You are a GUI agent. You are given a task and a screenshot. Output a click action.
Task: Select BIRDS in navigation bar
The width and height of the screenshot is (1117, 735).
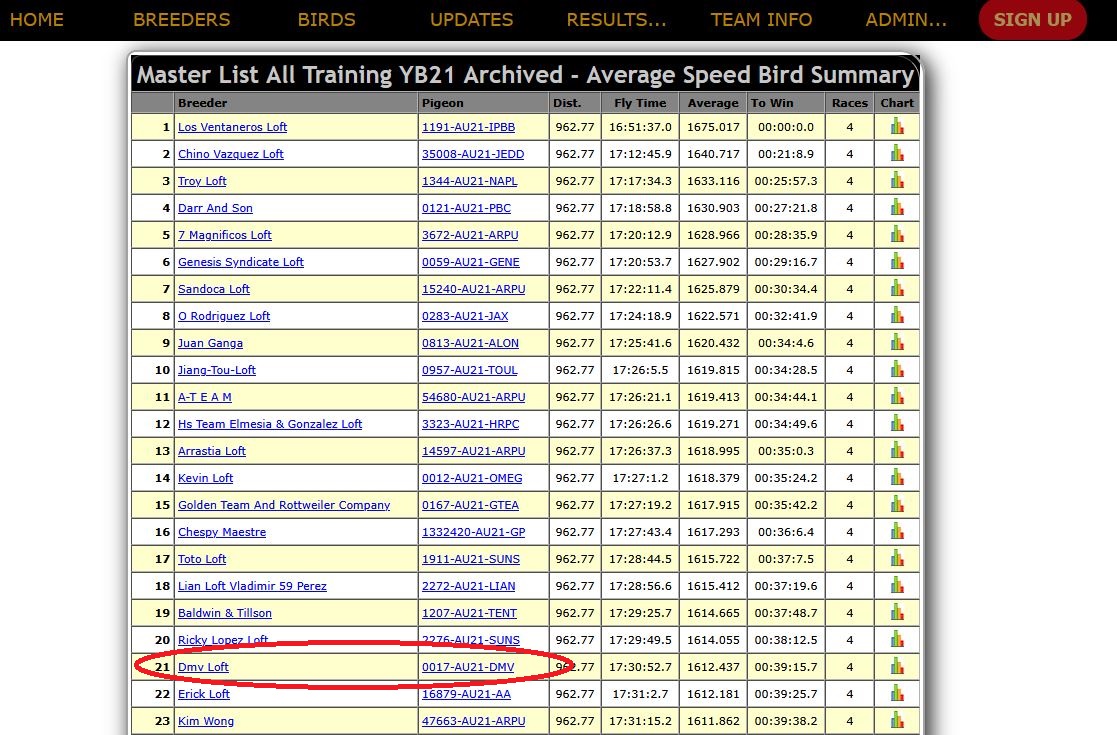click(x=326, y=20)
